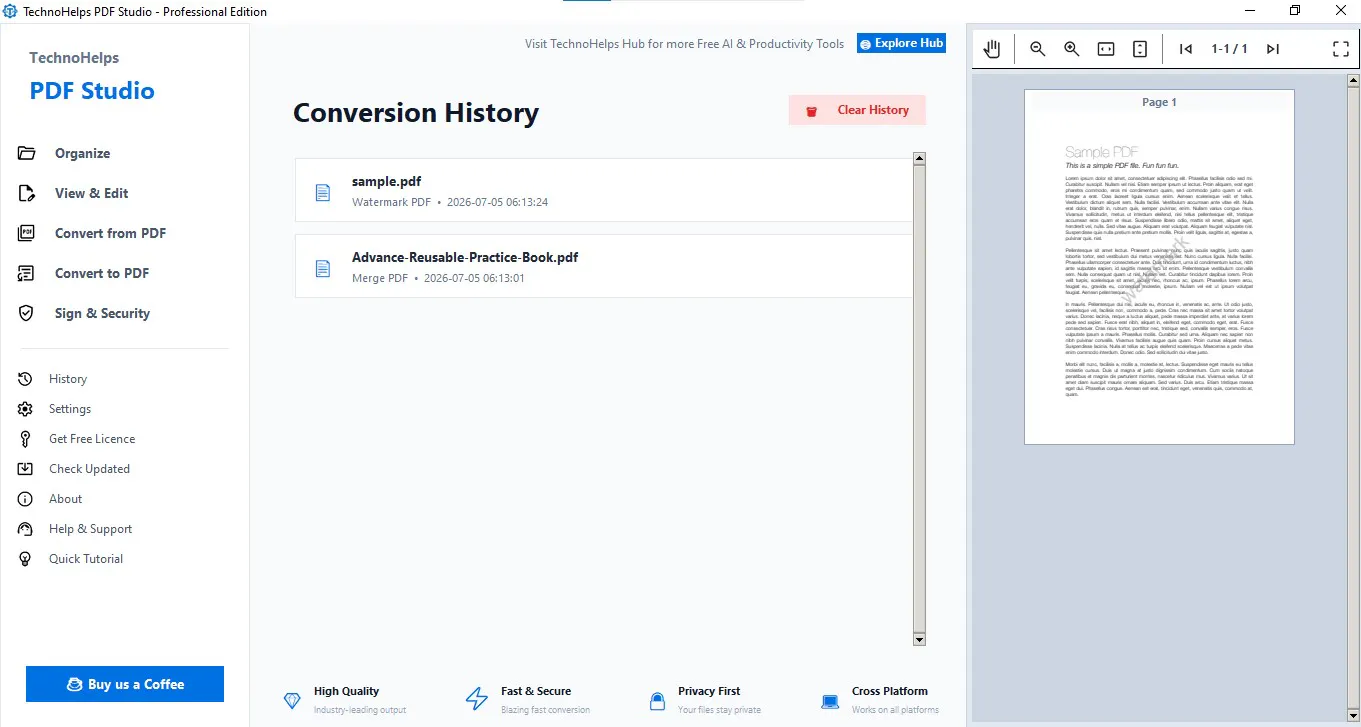Click the Fast & Secure lightning icon
The width and height of the screenshot is (1361, 727).
[x=477, y=699]
